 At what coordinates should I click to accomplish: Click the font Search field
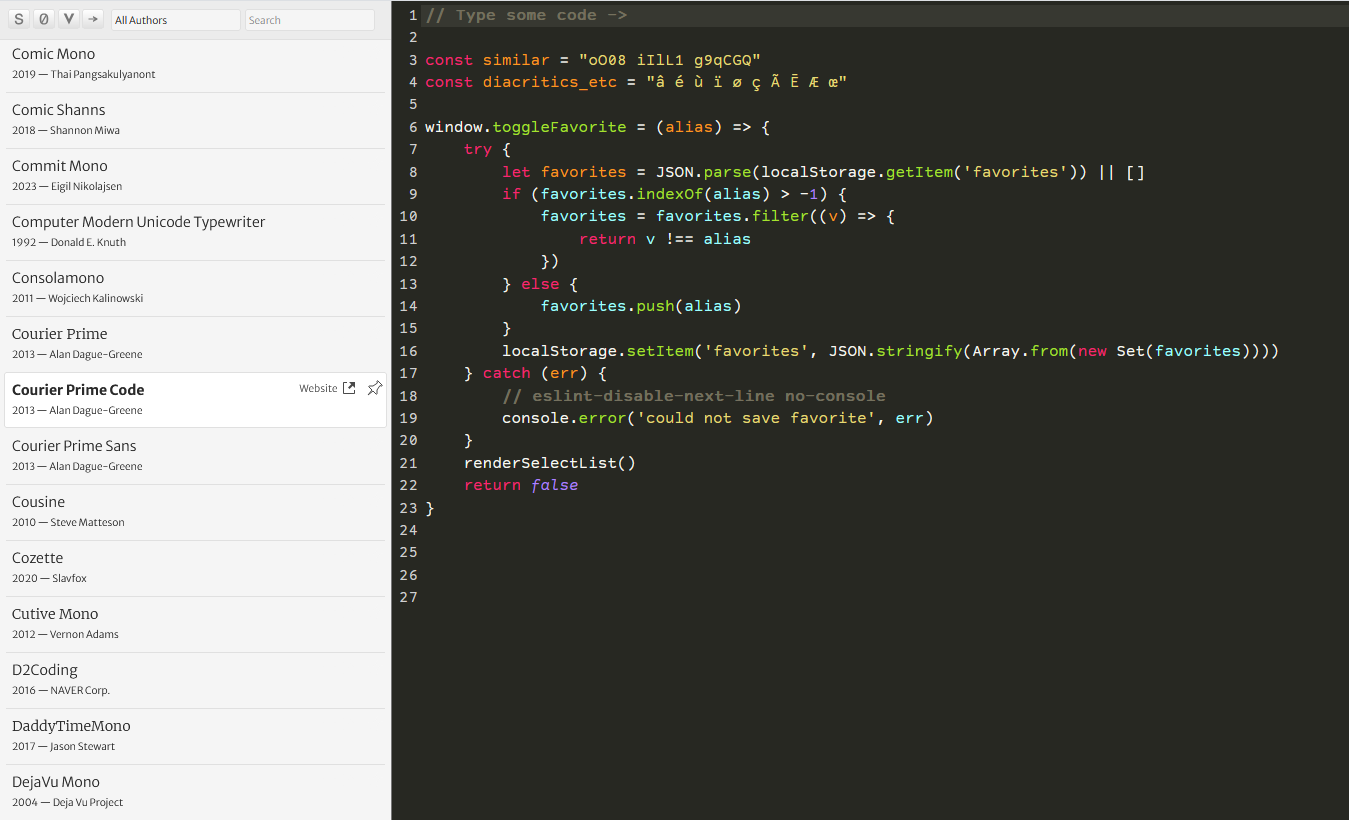click(309, 20)
